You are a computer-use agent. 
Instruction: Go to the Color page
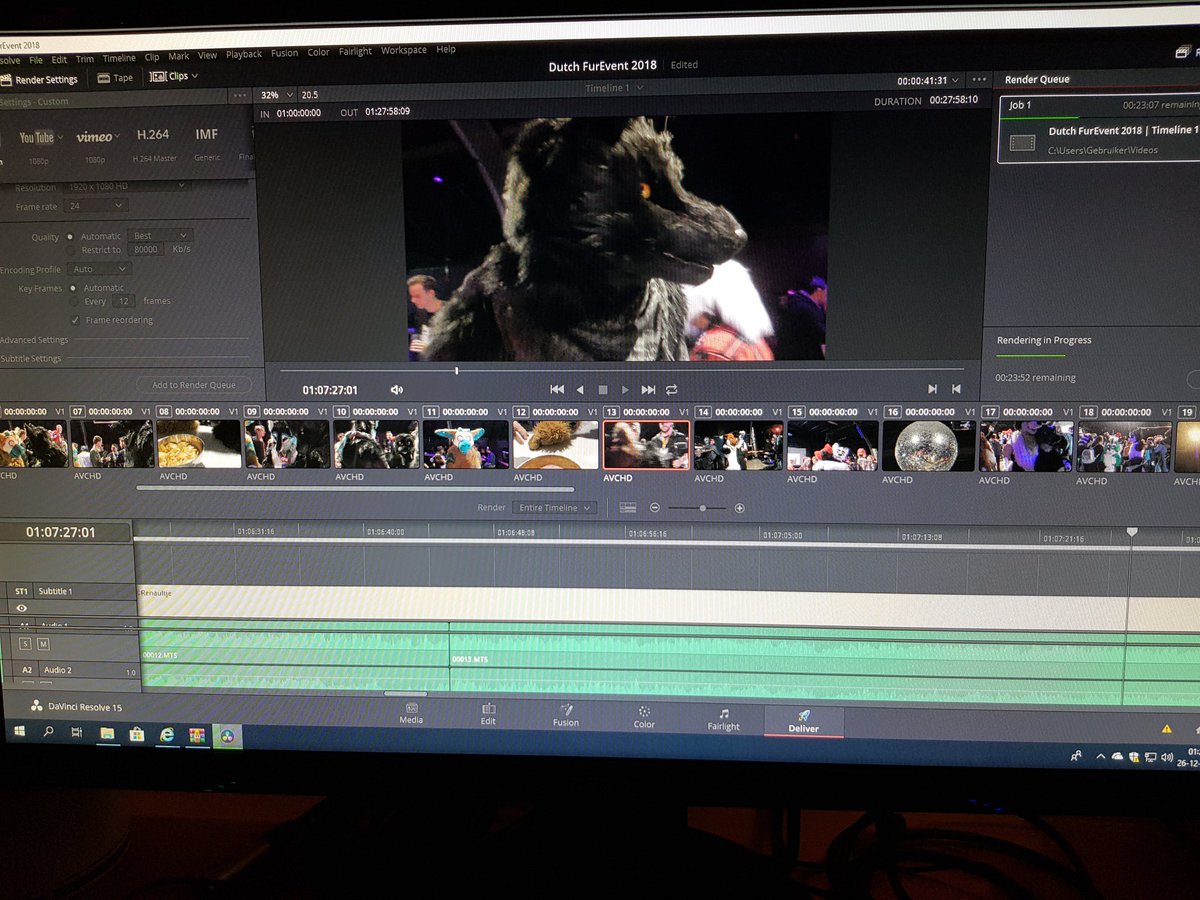tap(644, 717)
